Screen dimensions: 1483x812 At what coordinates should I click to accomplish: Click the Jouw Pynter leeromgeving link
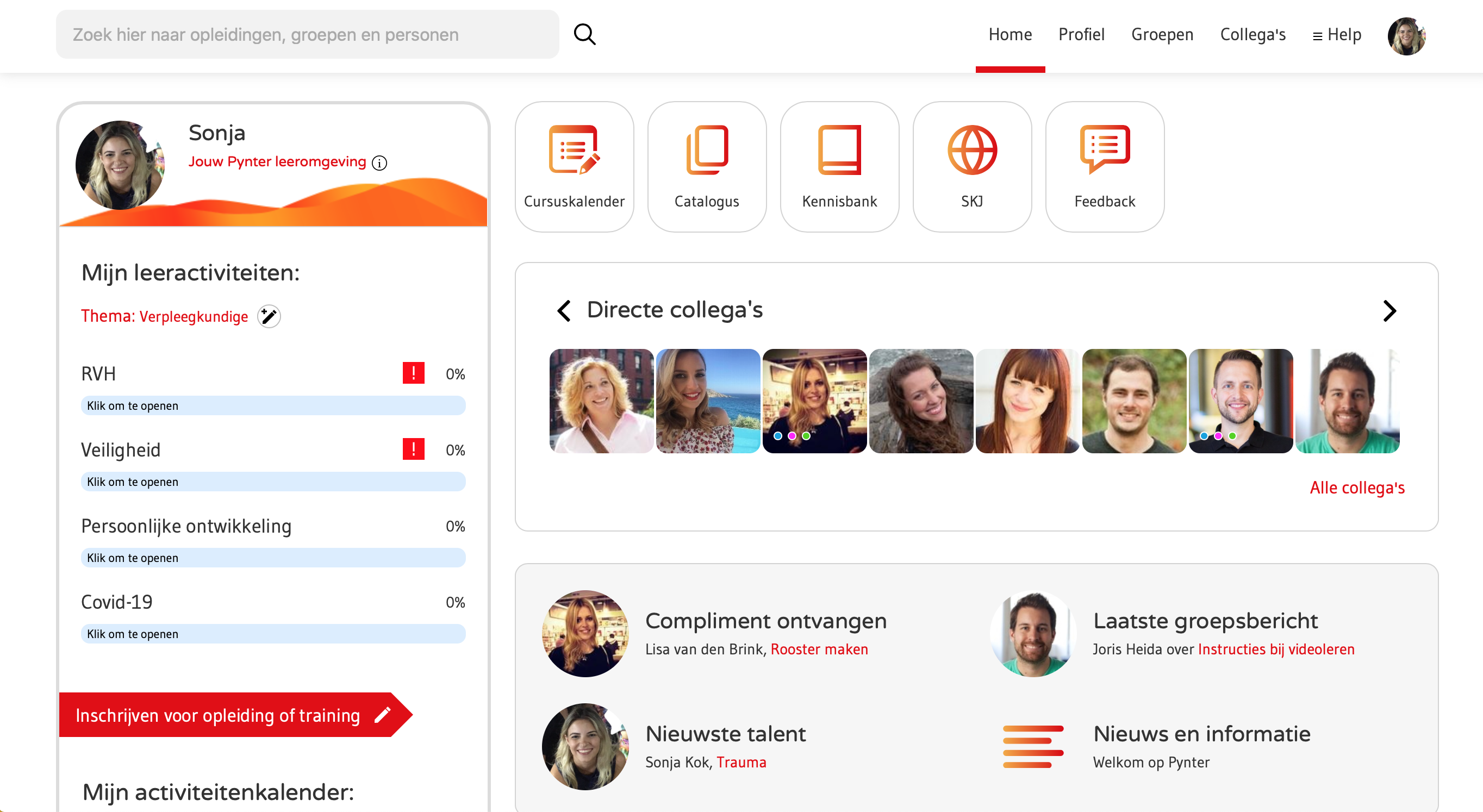coord(277,162)
